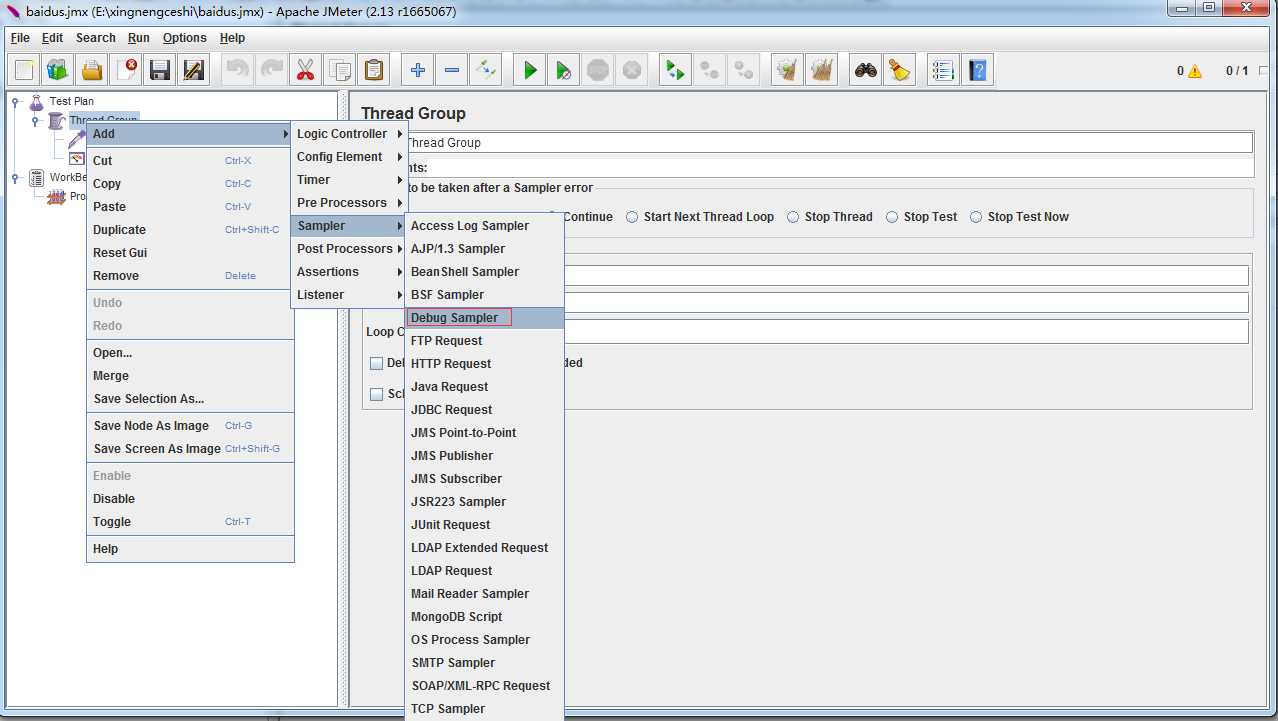Viewport: 1278px width, 721px height.
Task: Expand the Listener submenu
Action: coord(349,295)
